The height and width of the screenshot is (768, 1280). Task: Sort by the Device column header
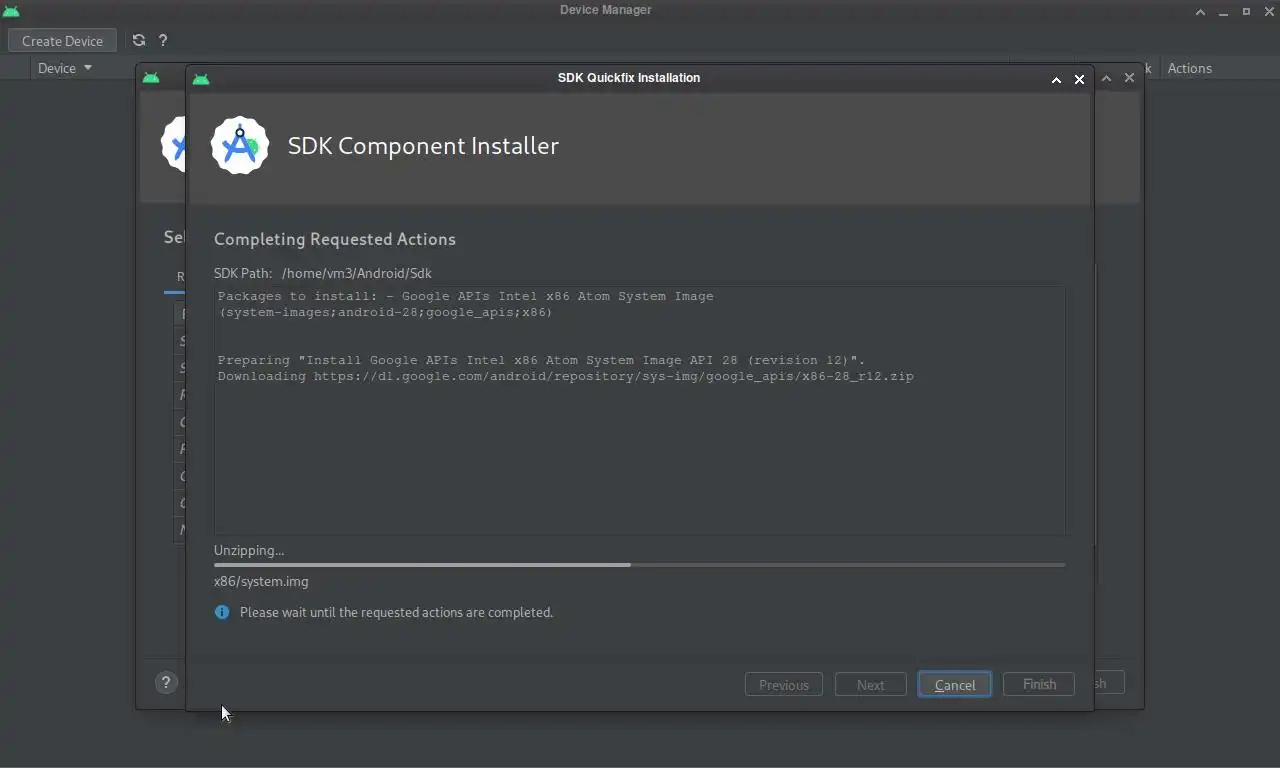(x=65, y=68)
